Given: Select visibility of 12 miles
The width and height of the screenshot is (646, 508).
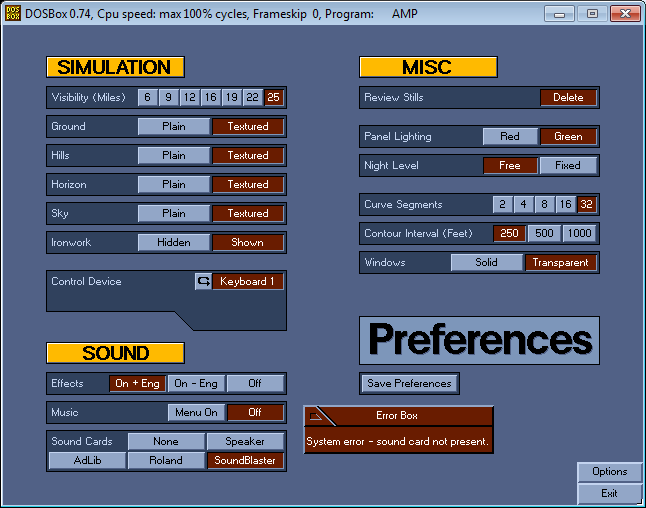Looking at the screenshot, I should [x=189, y=97].
